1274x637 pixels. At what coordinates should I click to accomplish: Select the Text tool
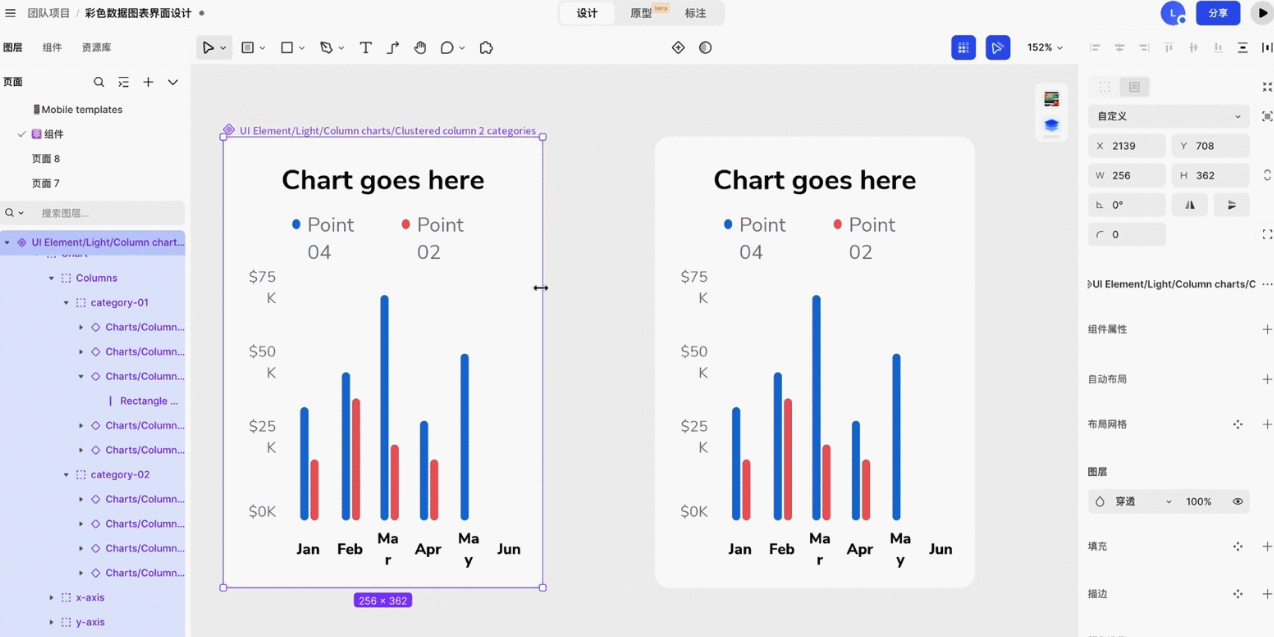point(365,48)
